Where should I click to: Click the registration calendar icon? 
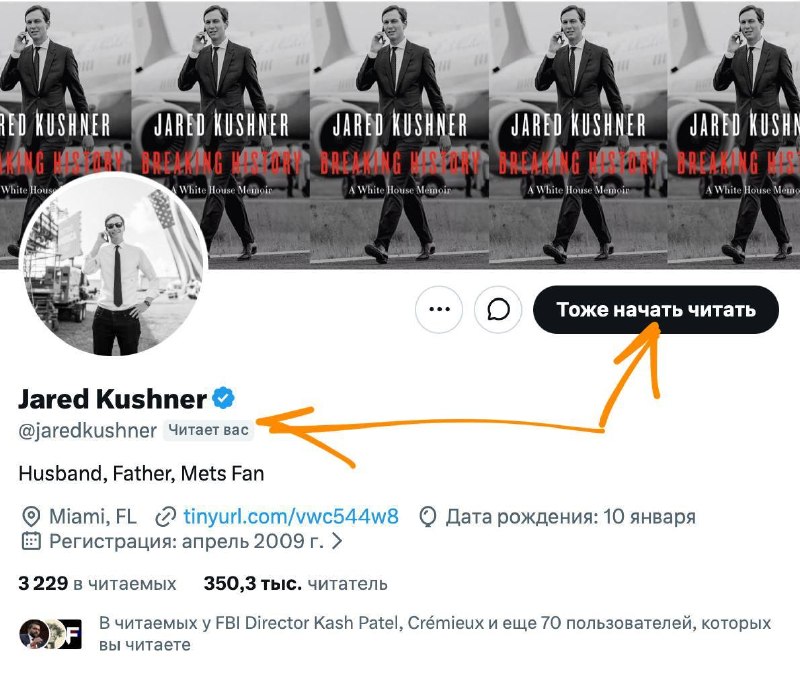31,541
